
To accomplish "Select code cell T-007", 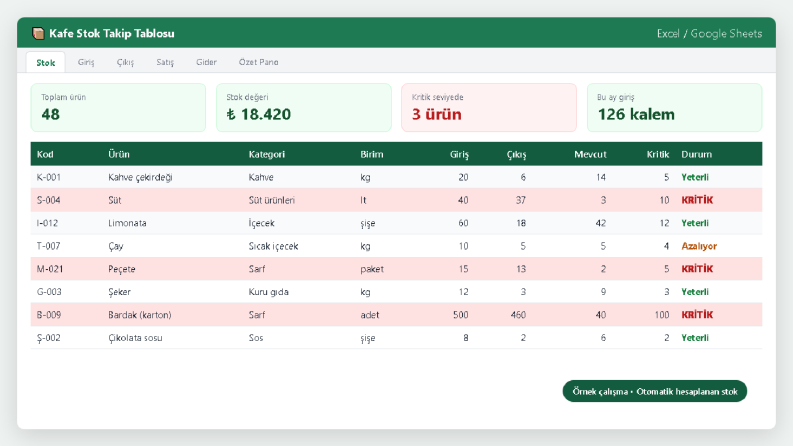I will [49, 246].
